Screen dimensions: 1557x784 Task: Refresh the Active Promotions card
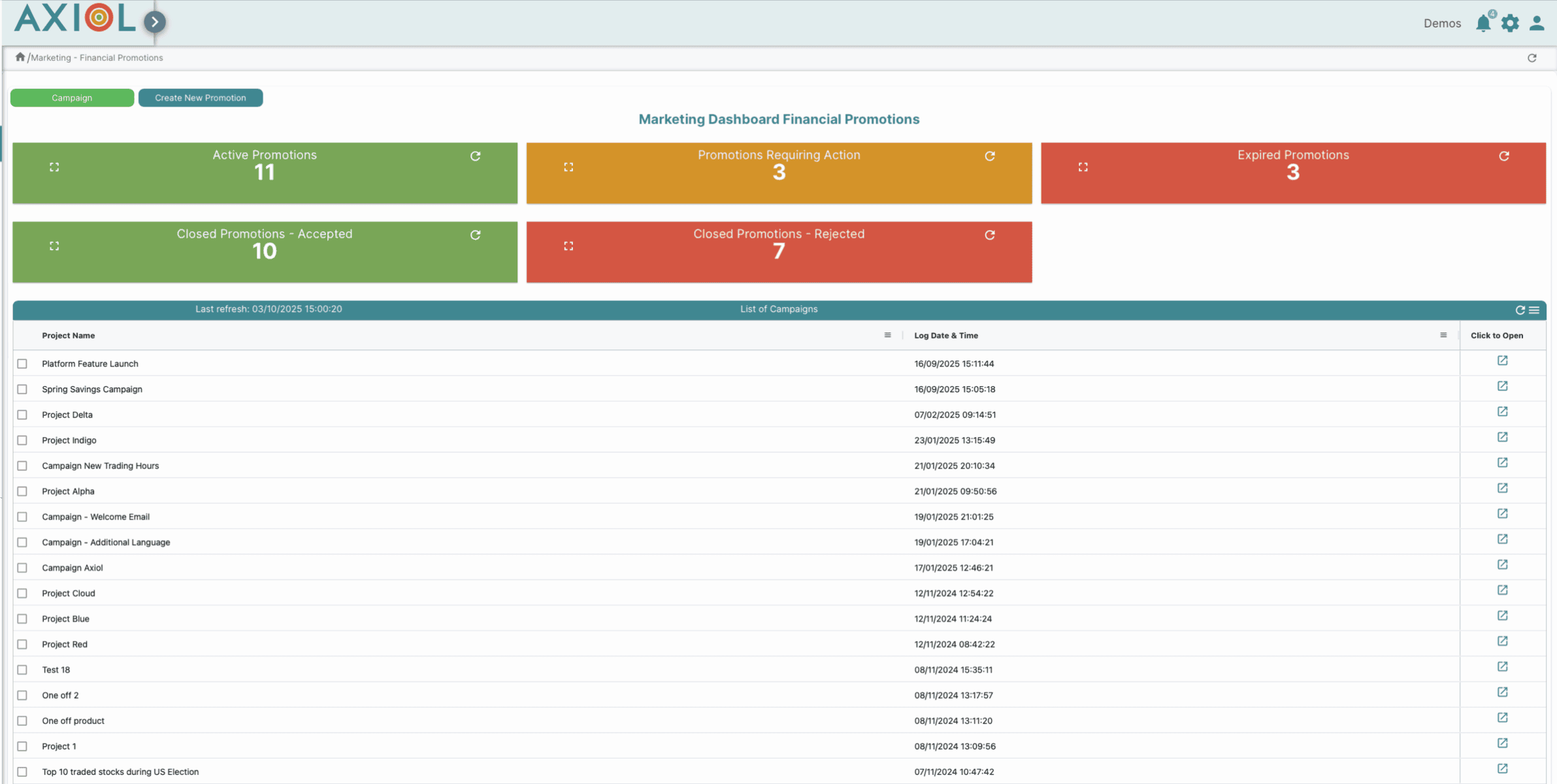tap(475, 156)
